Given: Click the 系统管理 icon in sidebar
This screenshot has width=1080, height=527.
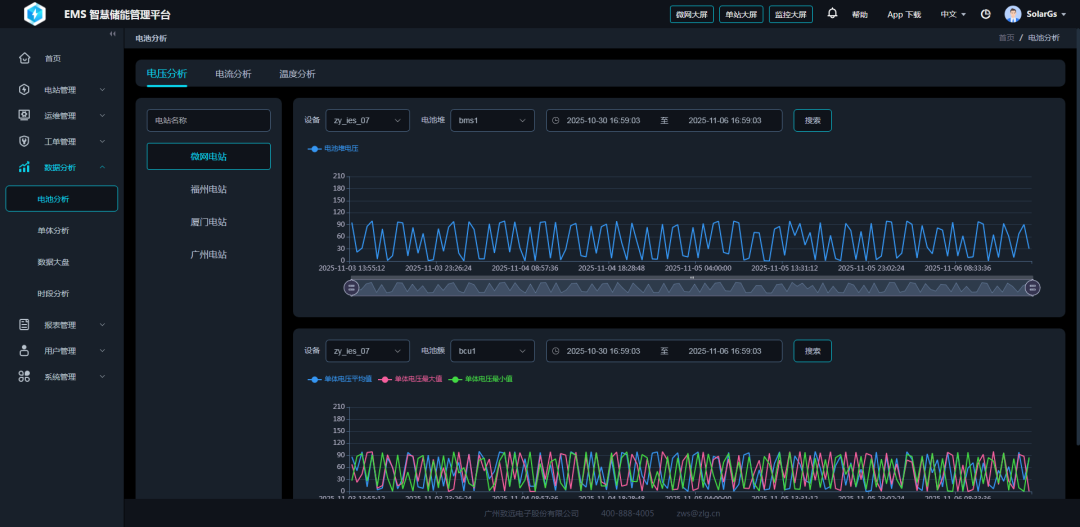Looking at the screenshot, I should 25,377.
